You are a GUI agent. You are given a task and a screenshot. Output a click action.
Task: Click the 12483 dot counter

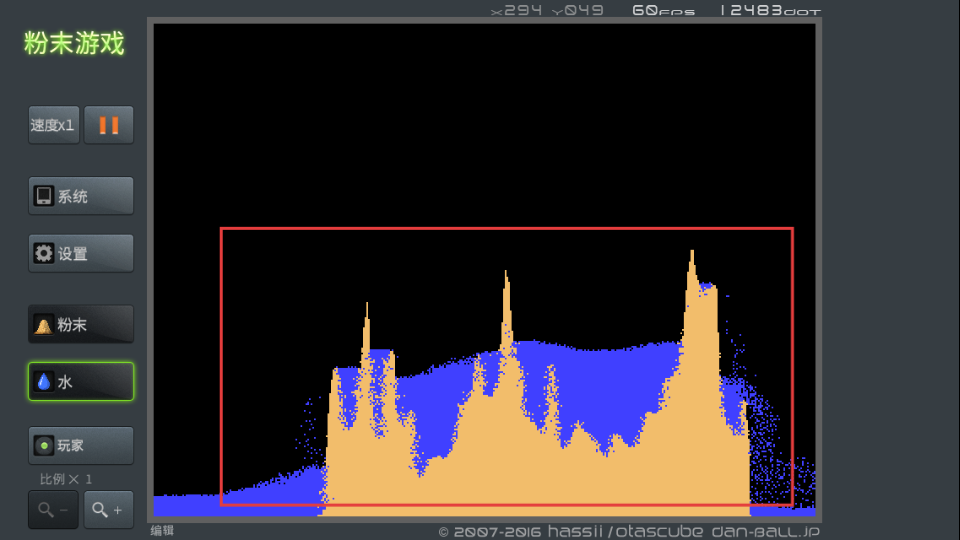[x=768, y=11]
